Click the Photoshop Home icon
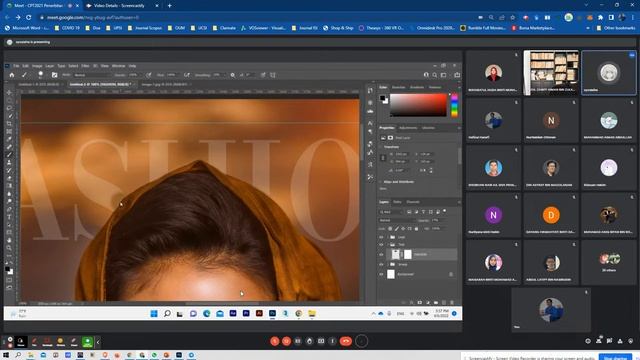The image size is (640, 360). [12, 75]
